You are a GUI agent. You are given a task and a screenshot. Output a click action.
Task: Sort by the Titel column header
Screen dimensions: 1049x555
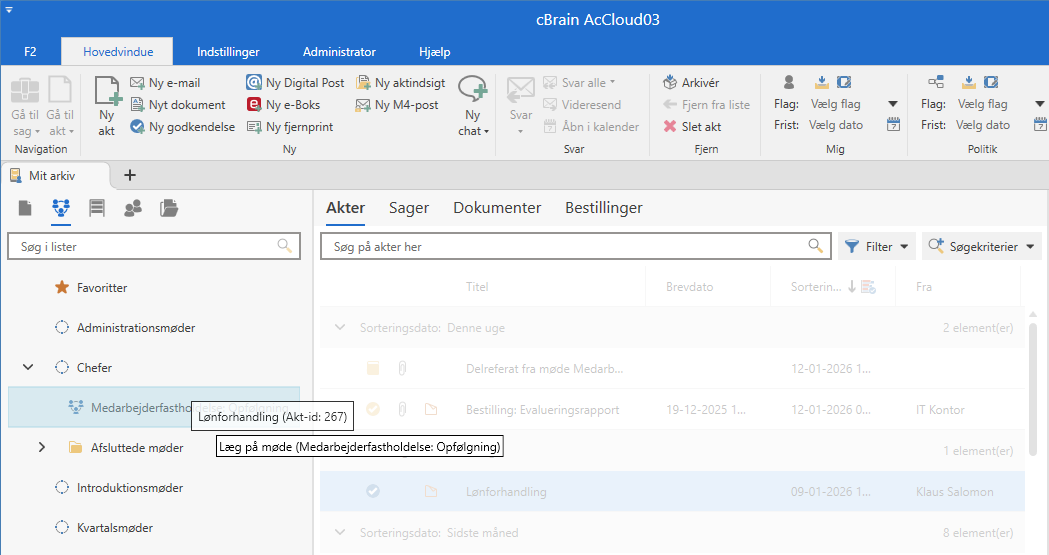click(x=477, y=287)
